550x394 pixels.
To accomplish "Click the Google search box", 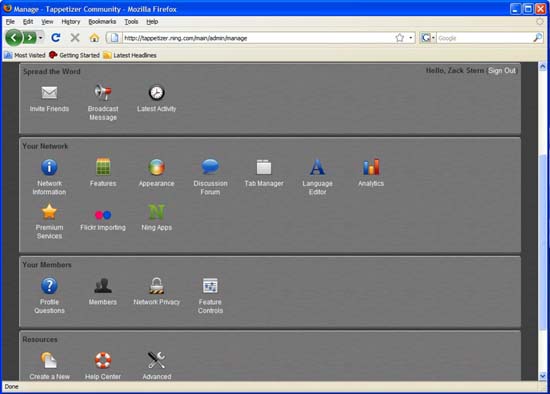I will (x=484, y=38).
